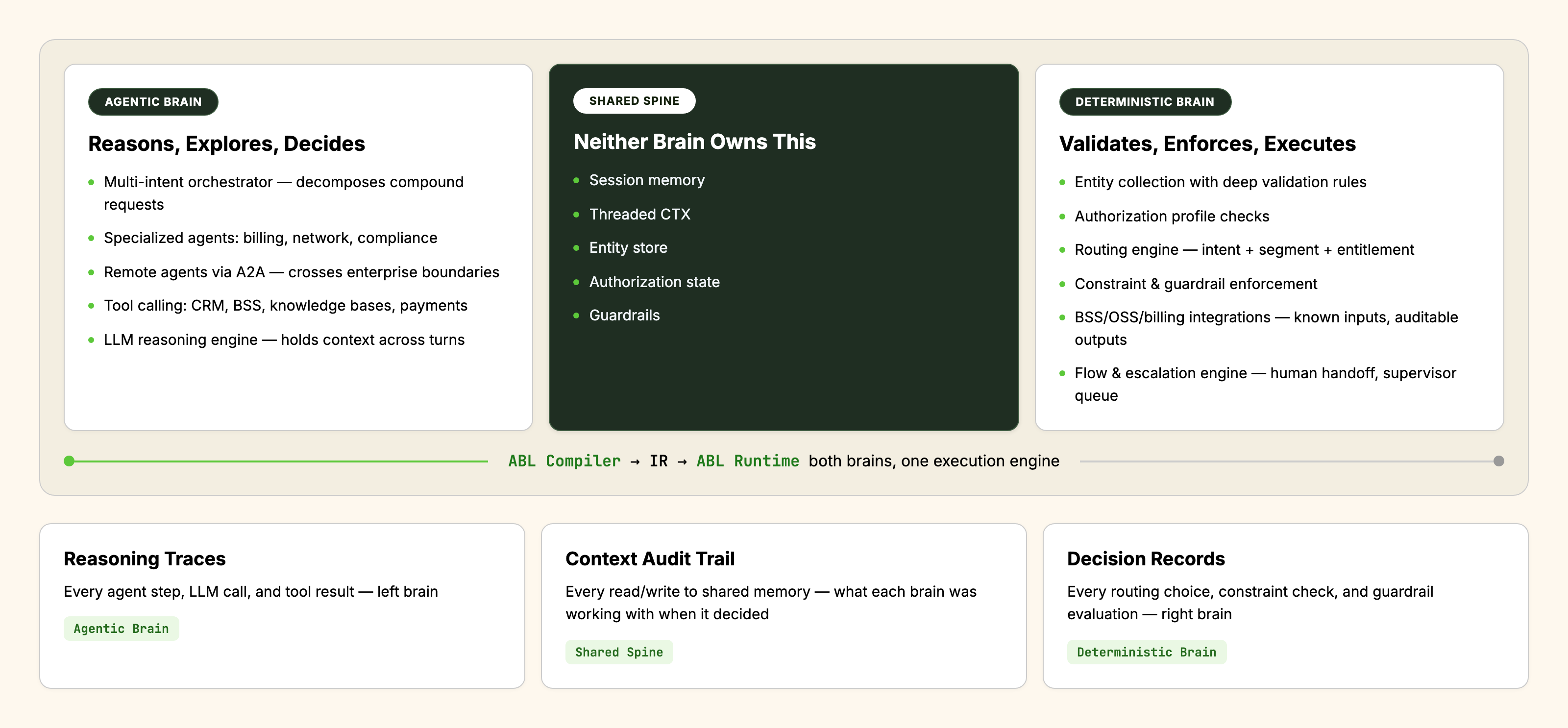Click 'Context Audit Trail' card title
The height and width of the screenshot is (728, 1568).
pos(650,559)
